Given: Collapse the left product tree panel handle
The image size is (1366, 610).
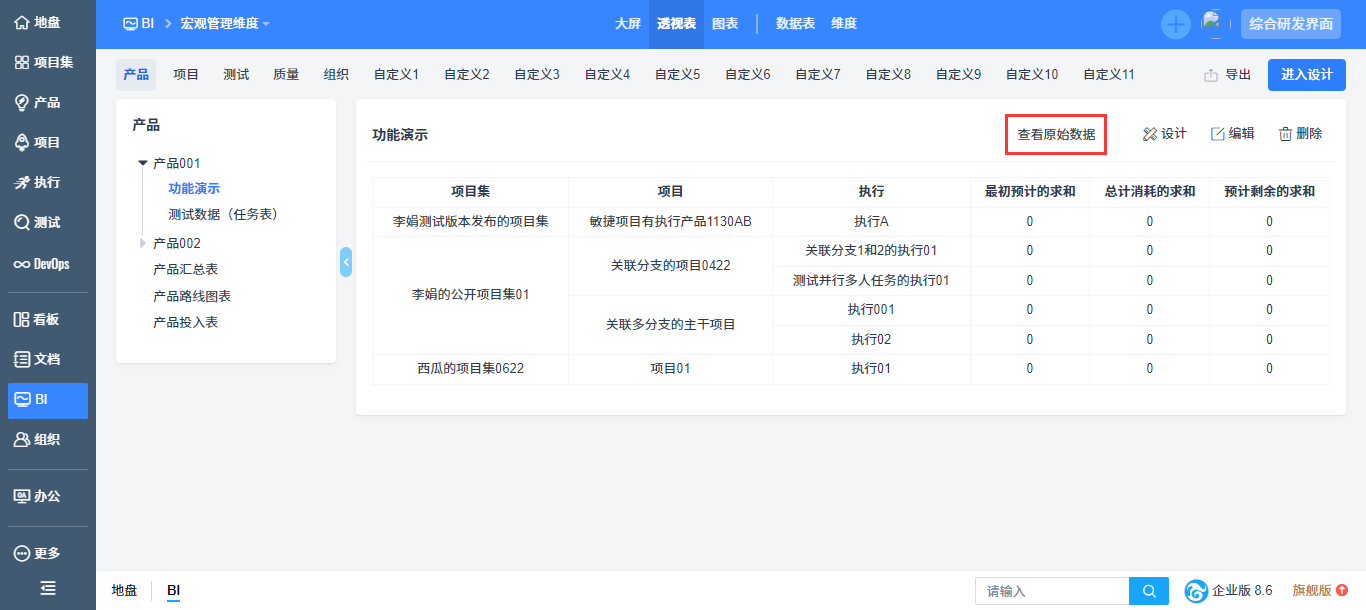Looking at the screenshot, I should 346,262.
